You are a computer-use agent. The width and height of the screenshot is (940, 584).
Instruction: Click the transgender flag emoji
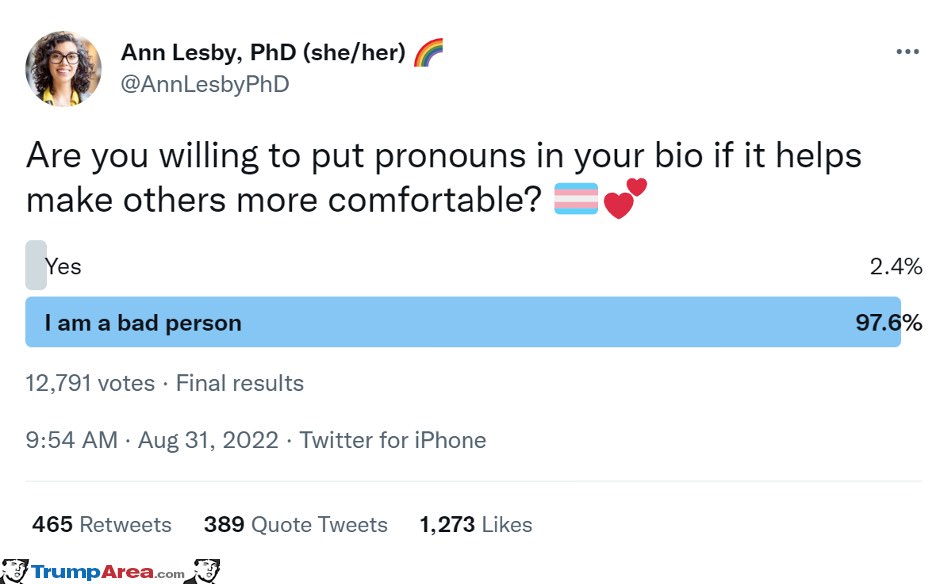click(x=576, y=199)
